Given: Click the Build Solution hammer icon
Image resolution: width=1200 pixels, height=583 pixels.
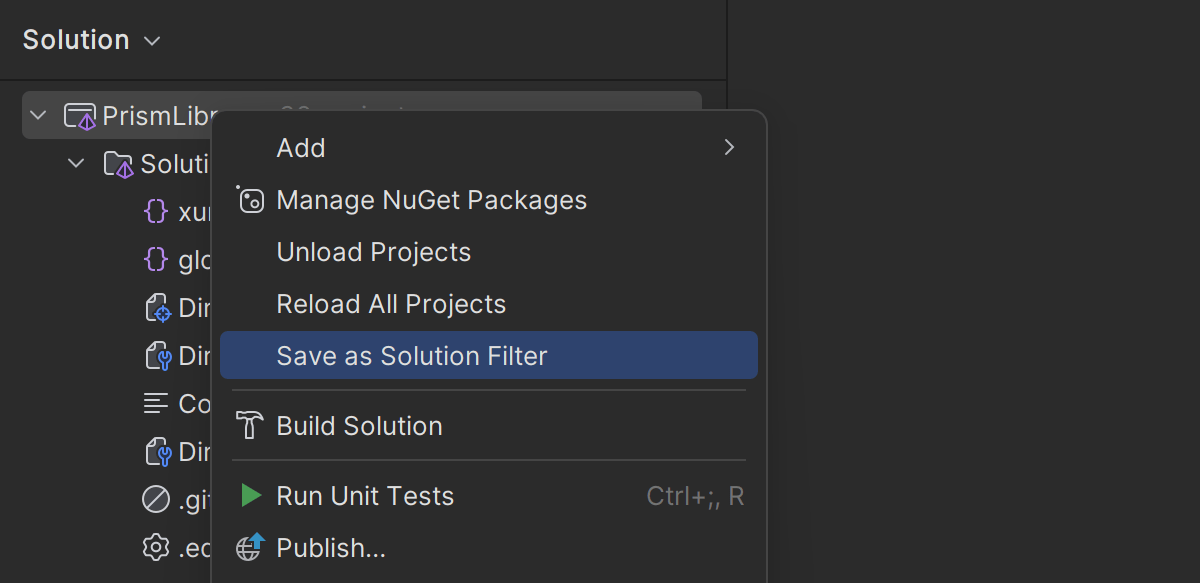Looking at the screenshot, I should (x=249, y=426).
